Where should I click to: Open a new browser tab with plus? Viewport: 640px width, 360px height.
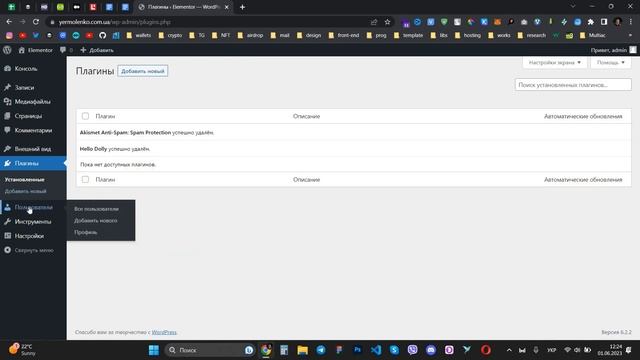click(242, 7)
